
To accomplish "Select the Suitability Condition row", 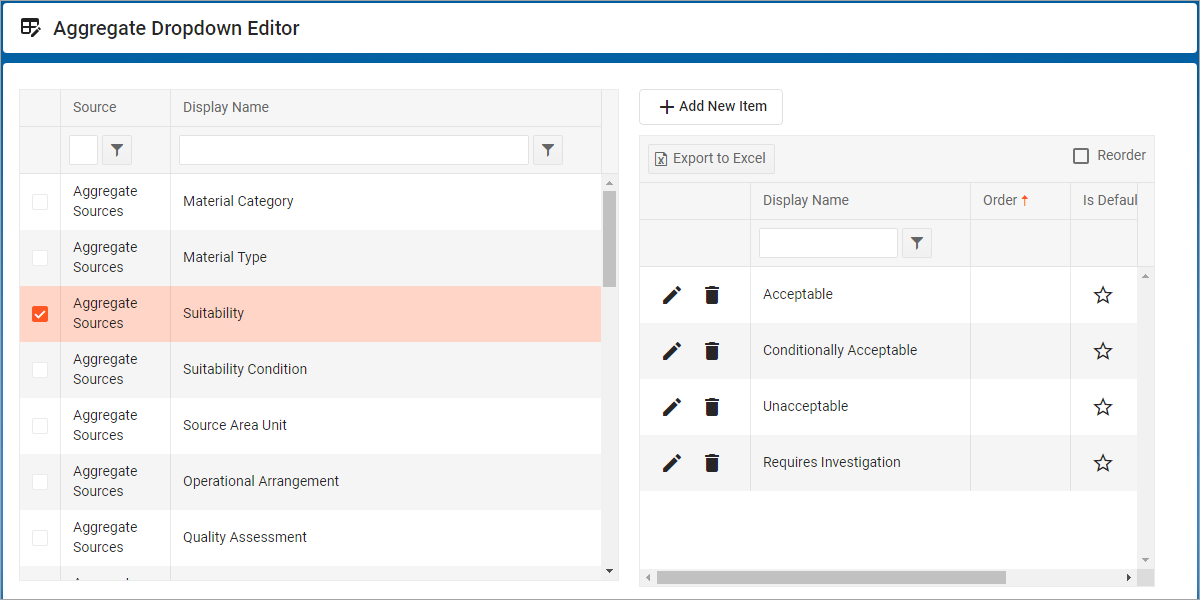I will (x=245, y=370).
